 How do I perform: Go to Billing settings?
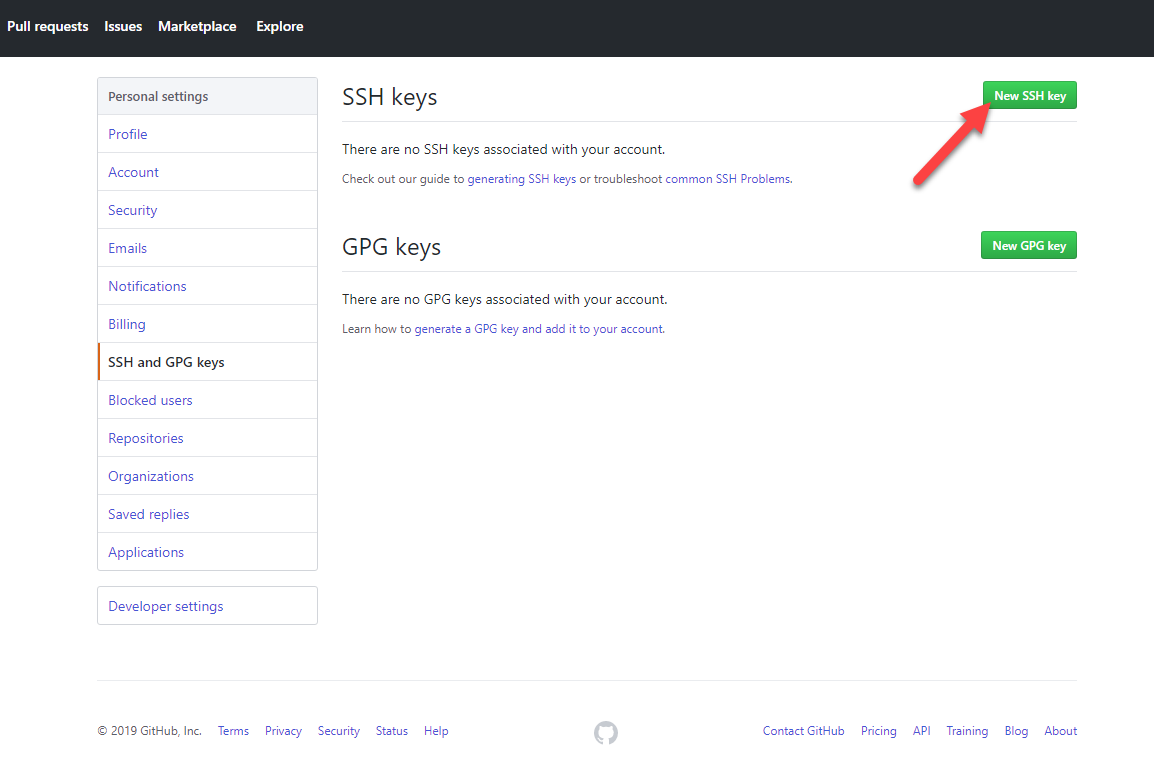click(x=208, y=325)
